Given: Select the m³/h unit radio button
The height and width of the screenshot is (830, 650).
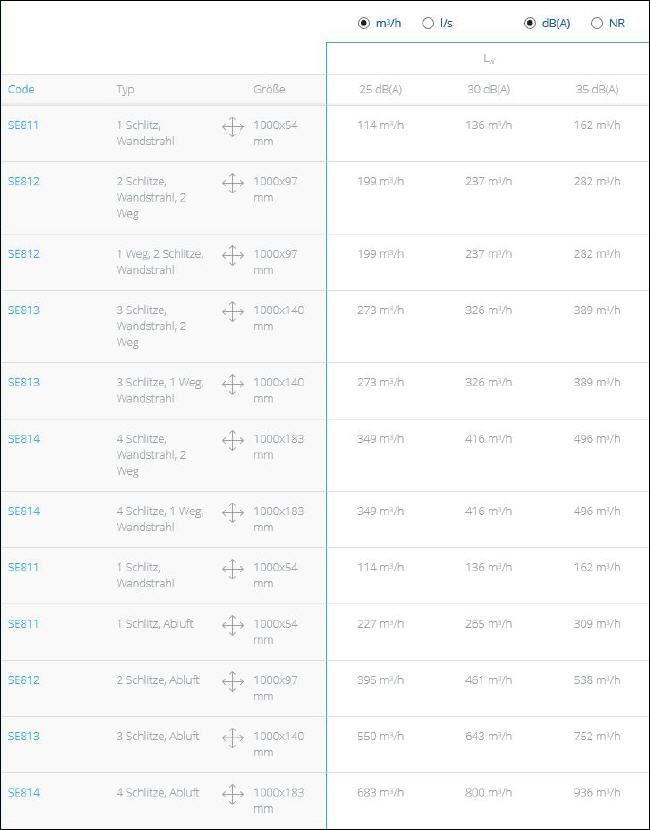Looking at the screenshot, I should (364, 23).
